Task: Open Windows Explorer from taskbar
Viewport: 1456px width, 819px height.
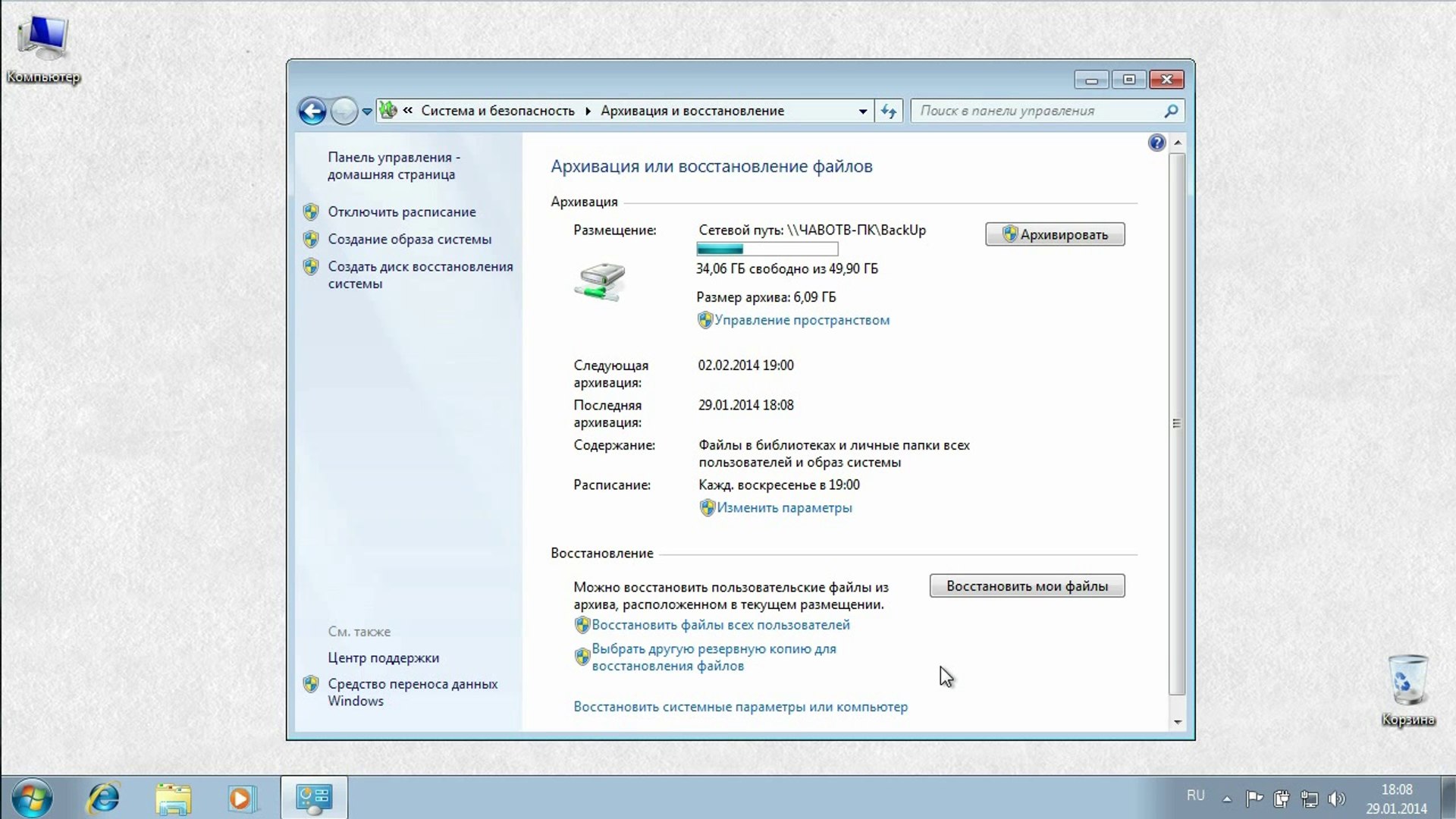Action: 173,798
